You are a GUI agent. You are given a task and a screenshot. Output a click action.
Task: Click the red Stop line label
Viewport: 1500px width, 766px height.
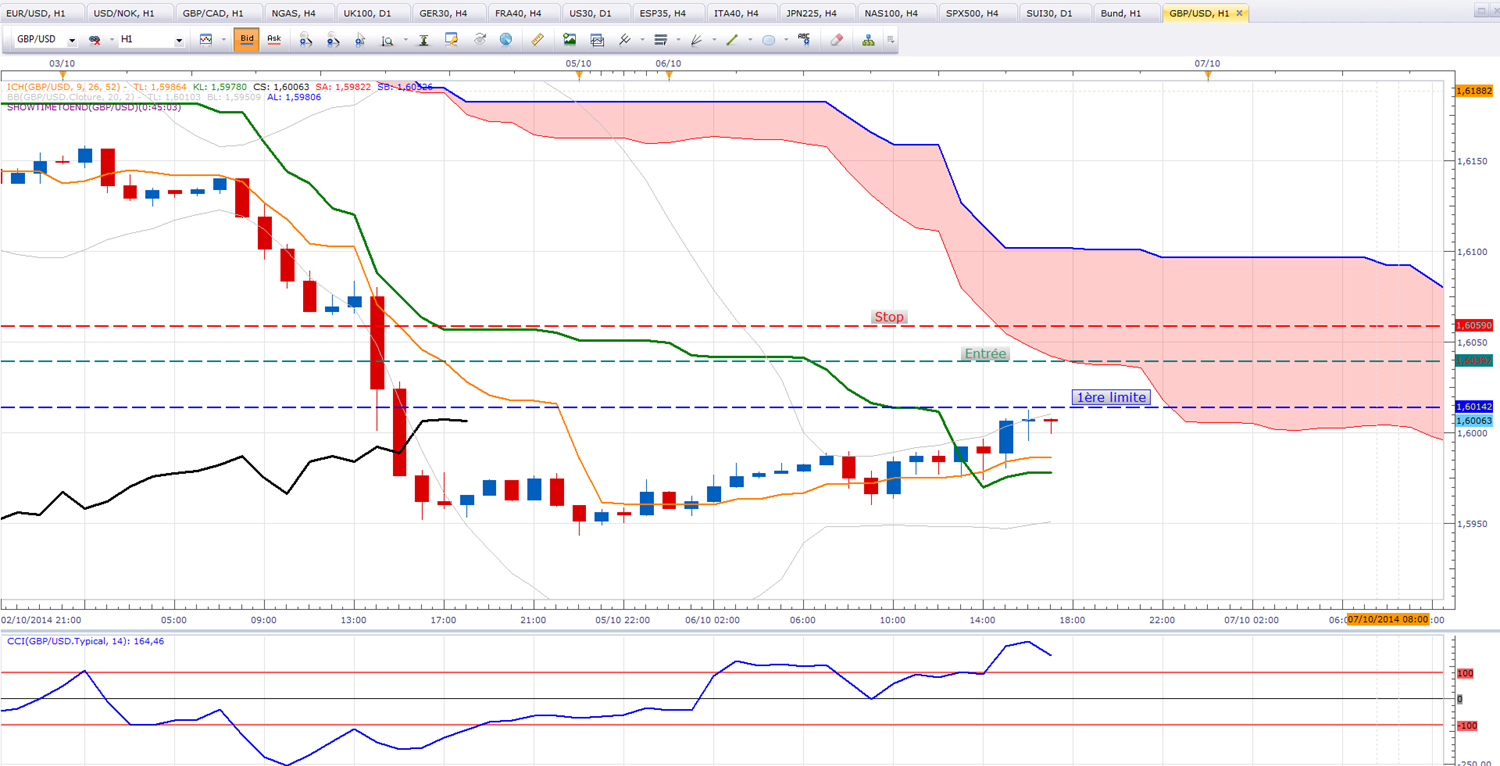coord(889,317)
